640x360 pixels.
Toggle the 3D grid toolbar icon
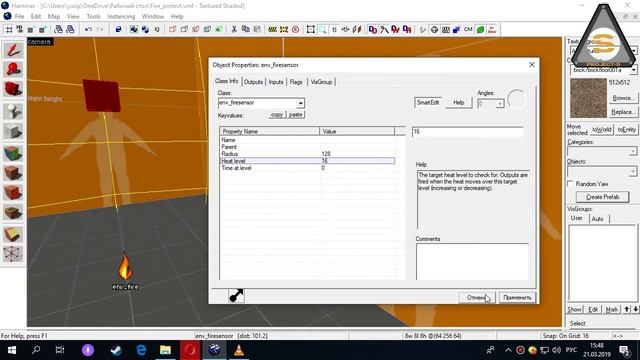[20, 29]
